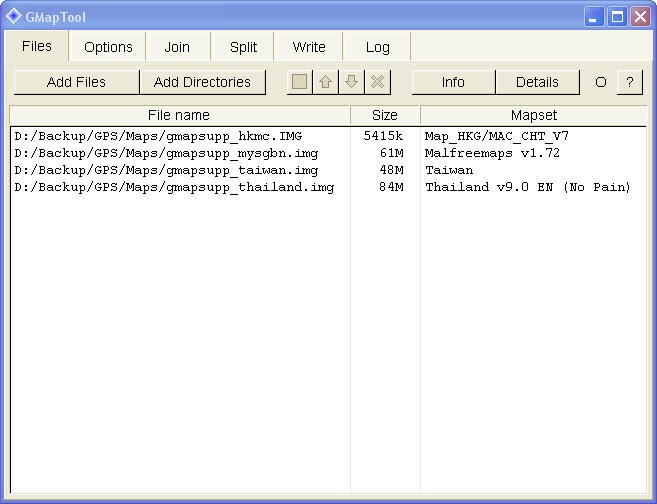The image size is (657, 504).
Task: Click the Add Directories button
Action: pyautogui.click(x=202, y=82)
